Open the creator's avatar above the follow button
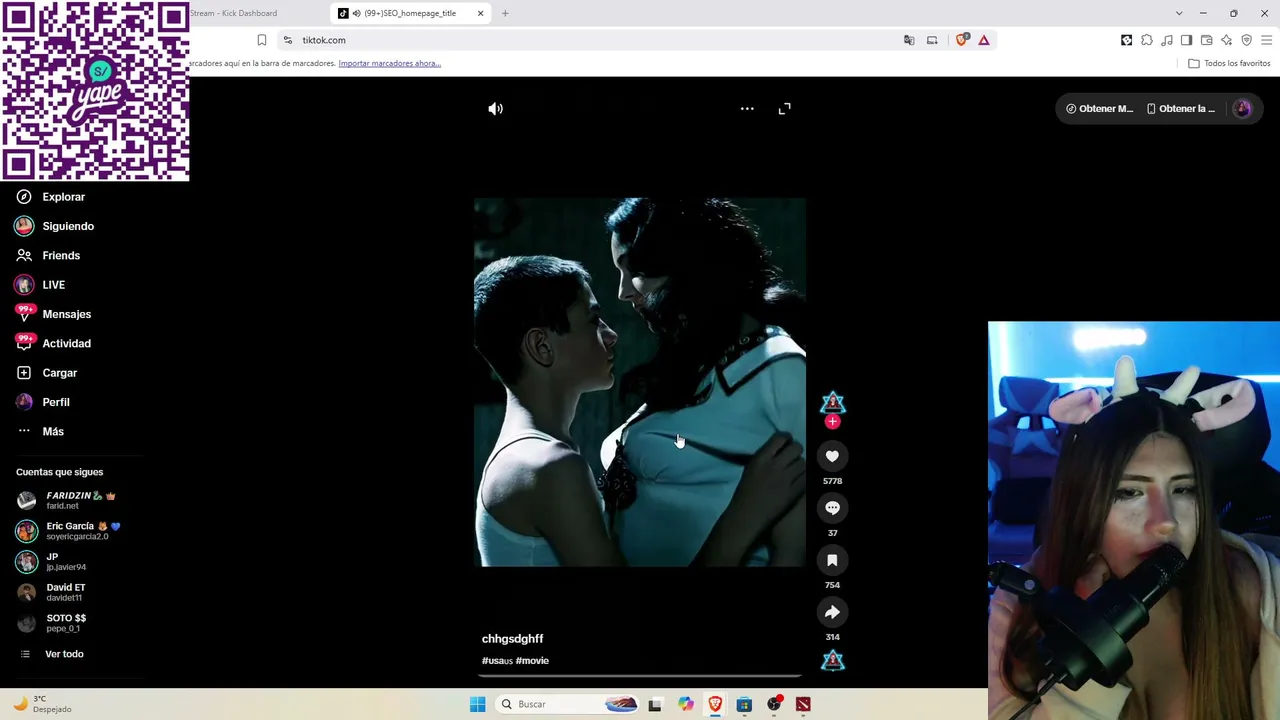 click(x=832, y=403)
